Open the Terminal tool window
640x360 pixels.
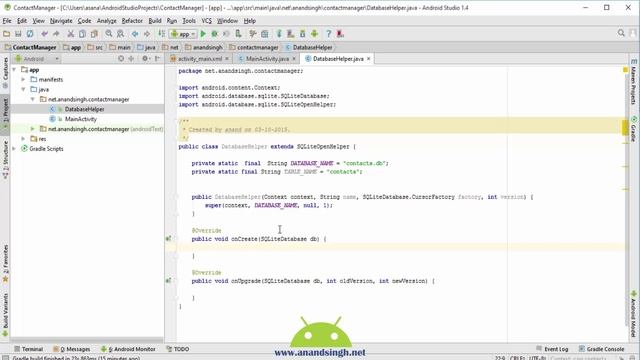(x=29, y=349)
